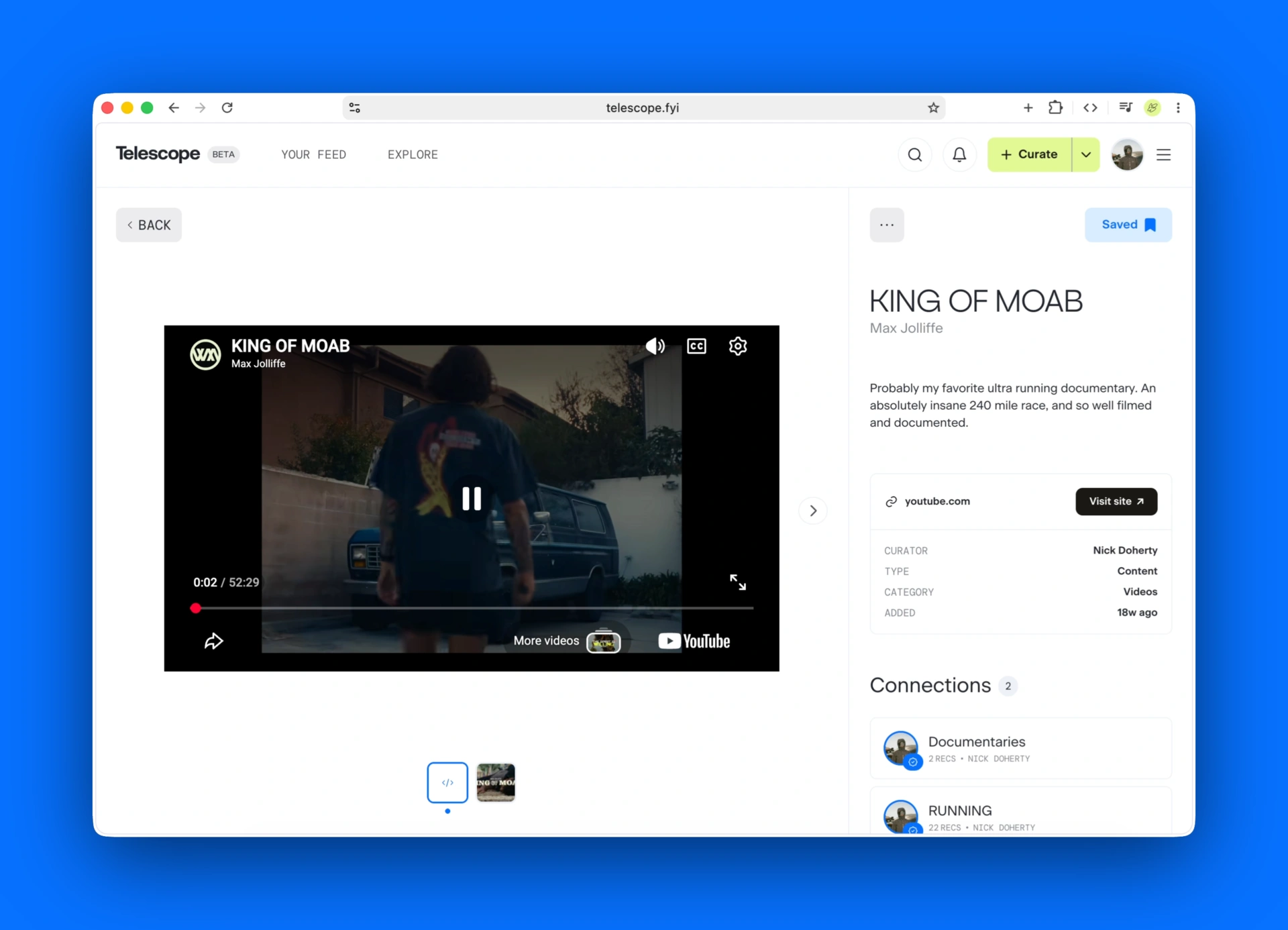1288x930 pixels.
Task: Switch to the YOUR FEED tab
Action: tap(313, 155)
